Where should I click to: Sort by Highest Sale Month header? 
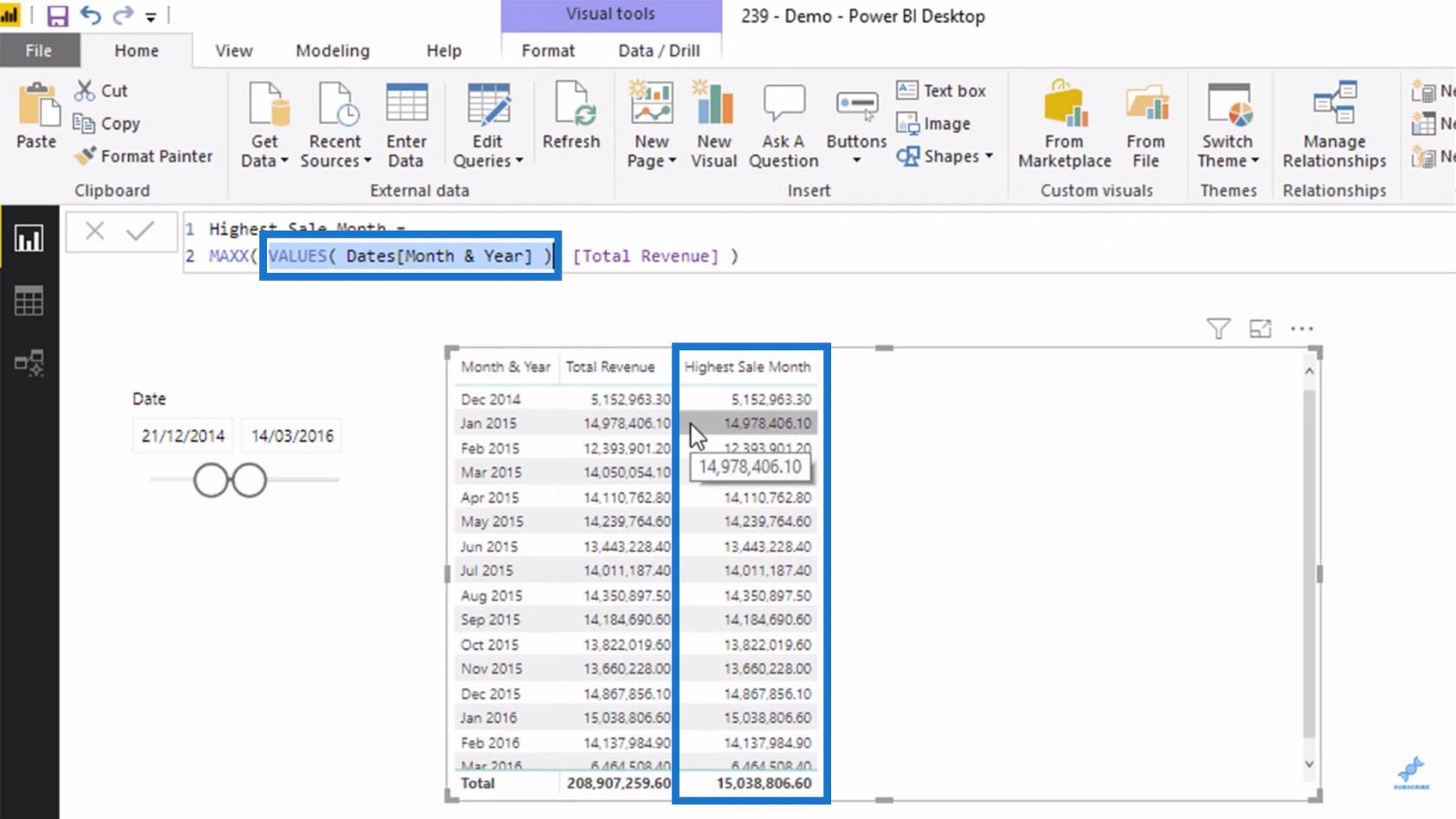click(x=747, y=367)
